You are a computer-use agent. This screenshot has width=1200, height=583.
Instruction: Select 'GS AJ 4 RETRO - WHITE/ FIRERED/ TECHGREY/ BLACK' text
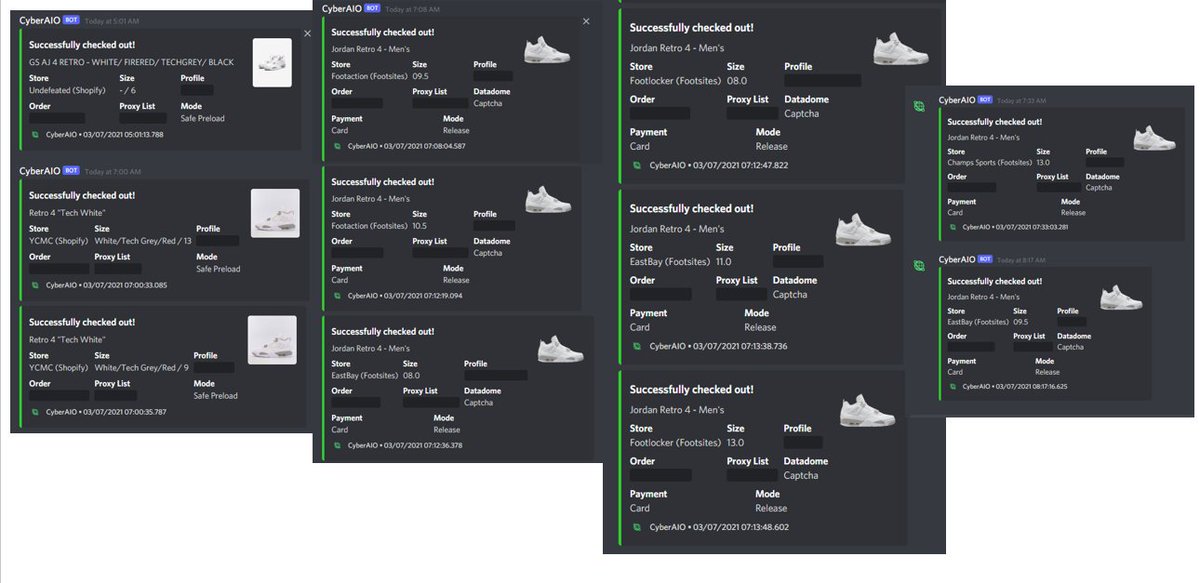132,62
